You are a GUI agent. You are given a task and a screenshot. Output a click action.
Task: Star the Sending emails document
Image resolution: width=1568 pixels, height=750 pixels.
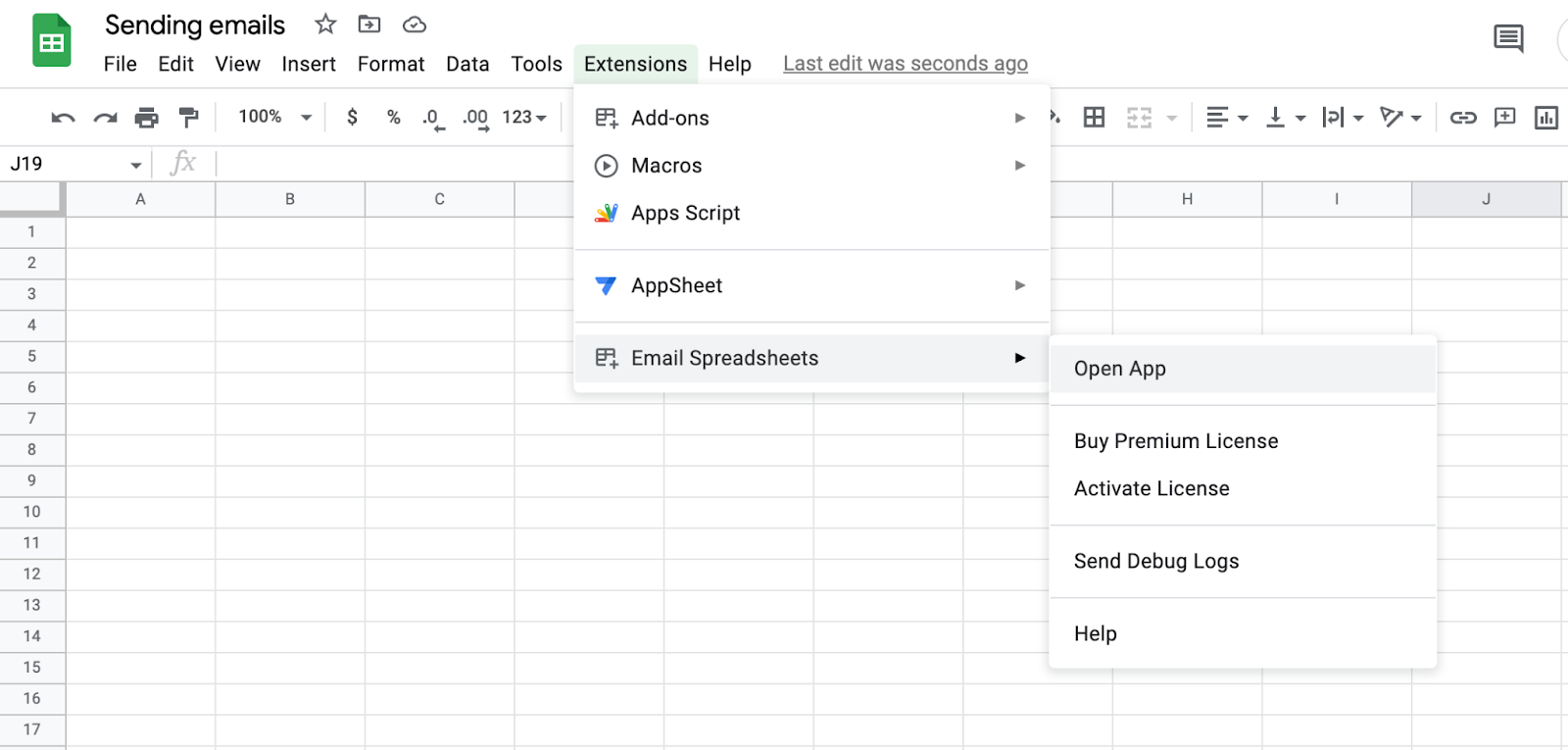click(325, 24)
